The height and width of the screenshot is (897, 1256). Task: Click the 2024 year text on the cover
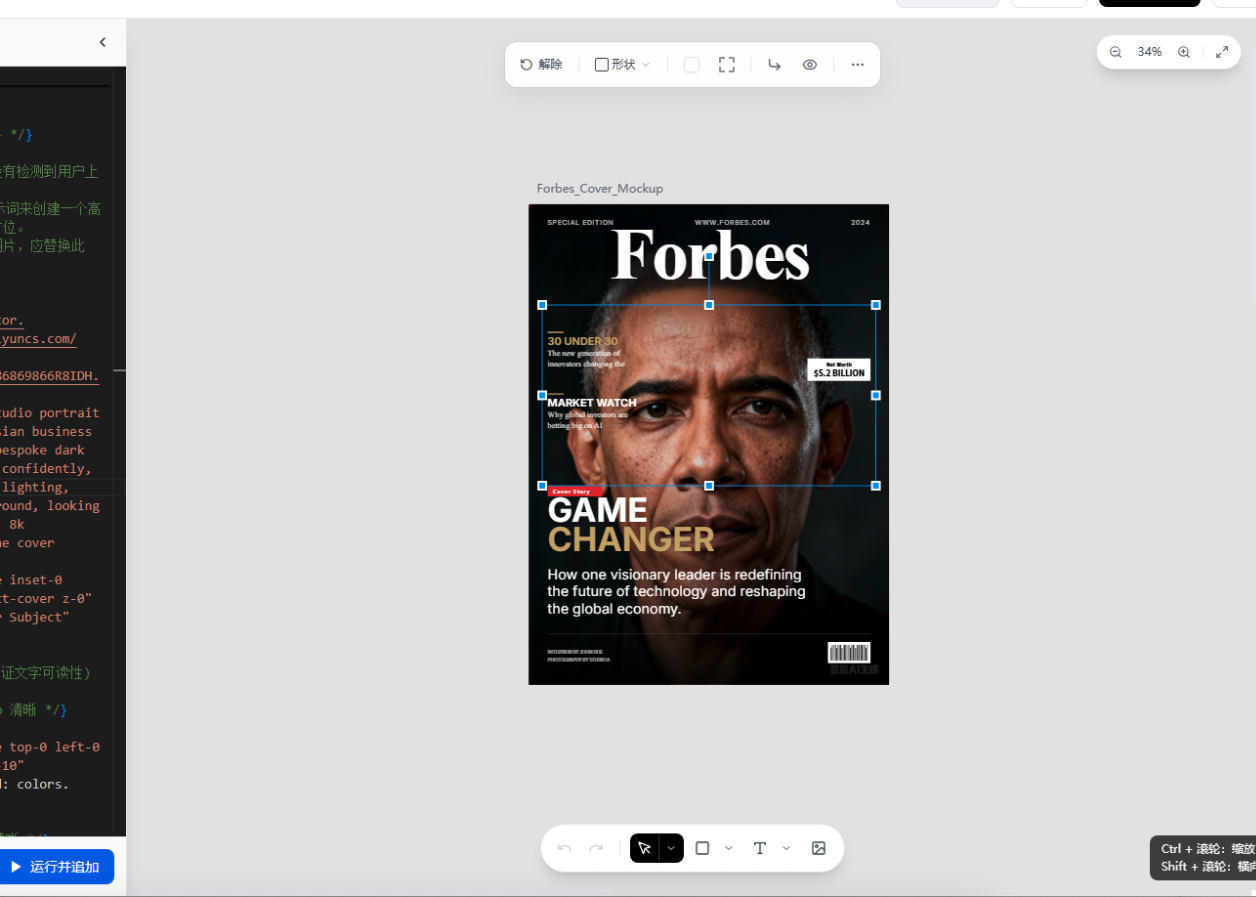click(860, 222)
